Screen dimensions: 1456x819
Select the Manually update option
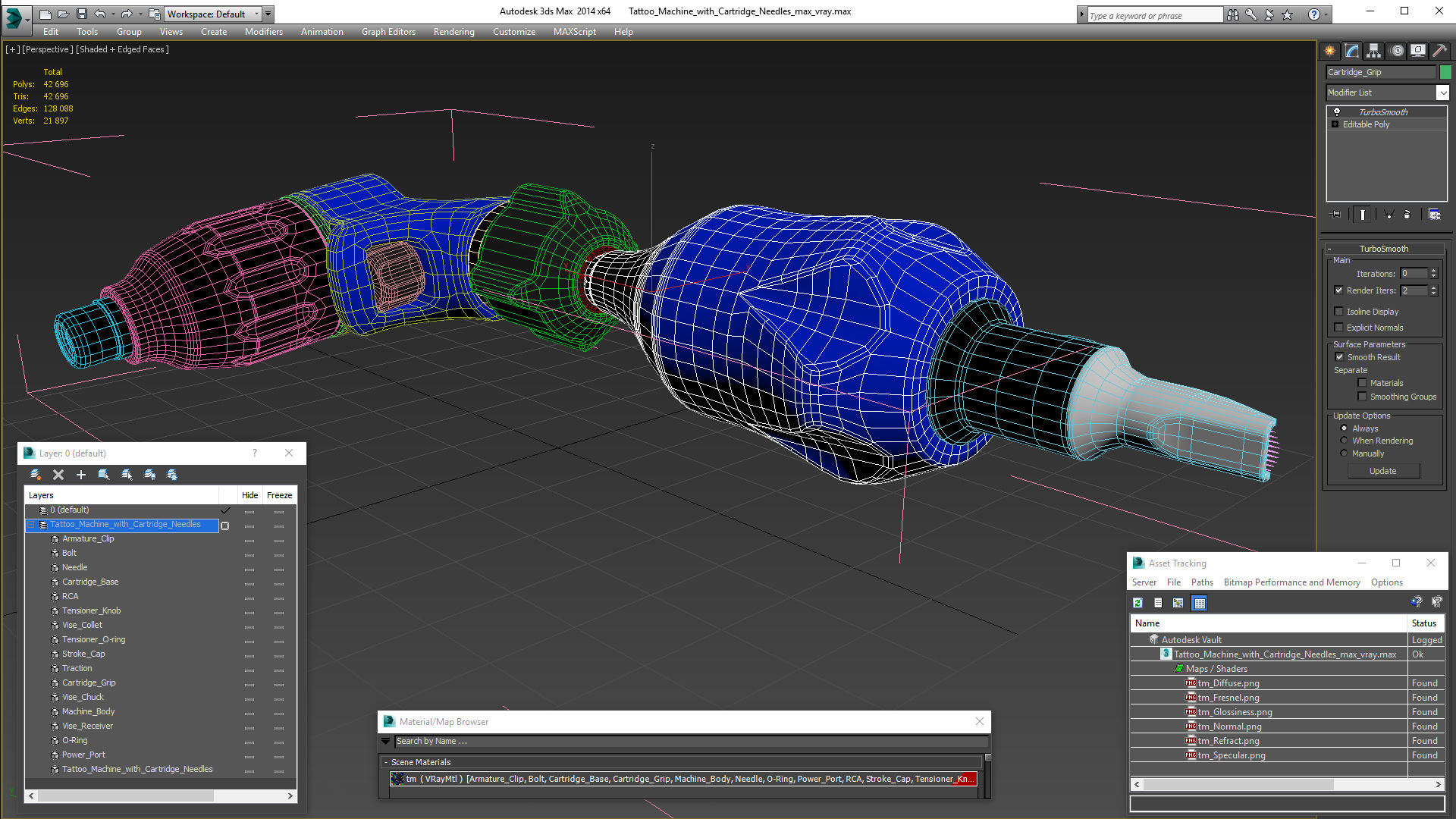click(x=1345, y=453)
